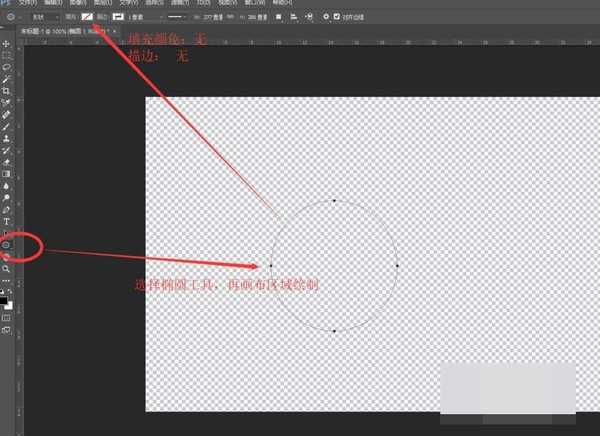
Task: Click the foreground color swatch
Action: (4, 299)
